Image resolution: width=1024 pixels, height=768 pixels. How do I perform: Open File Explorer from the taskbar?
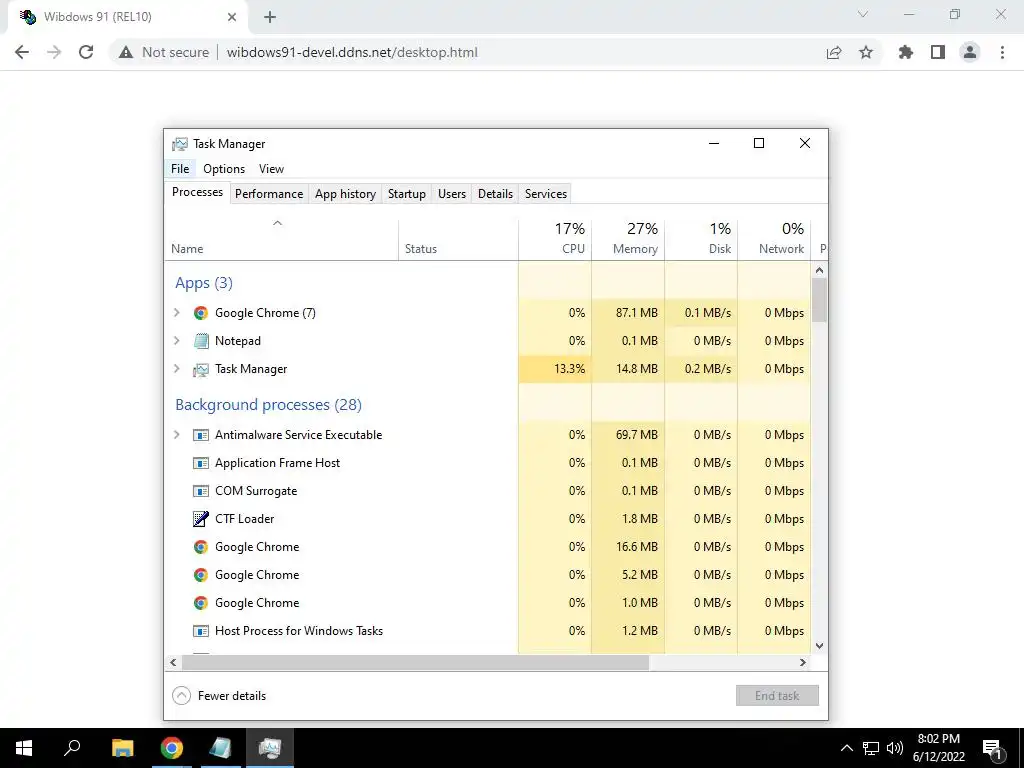[x=122, y=748]
